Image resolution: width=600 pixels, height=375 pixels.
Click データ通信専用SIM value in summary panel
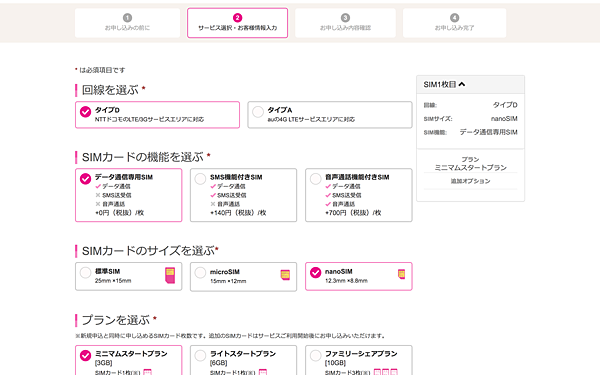(x=488, y=132)
